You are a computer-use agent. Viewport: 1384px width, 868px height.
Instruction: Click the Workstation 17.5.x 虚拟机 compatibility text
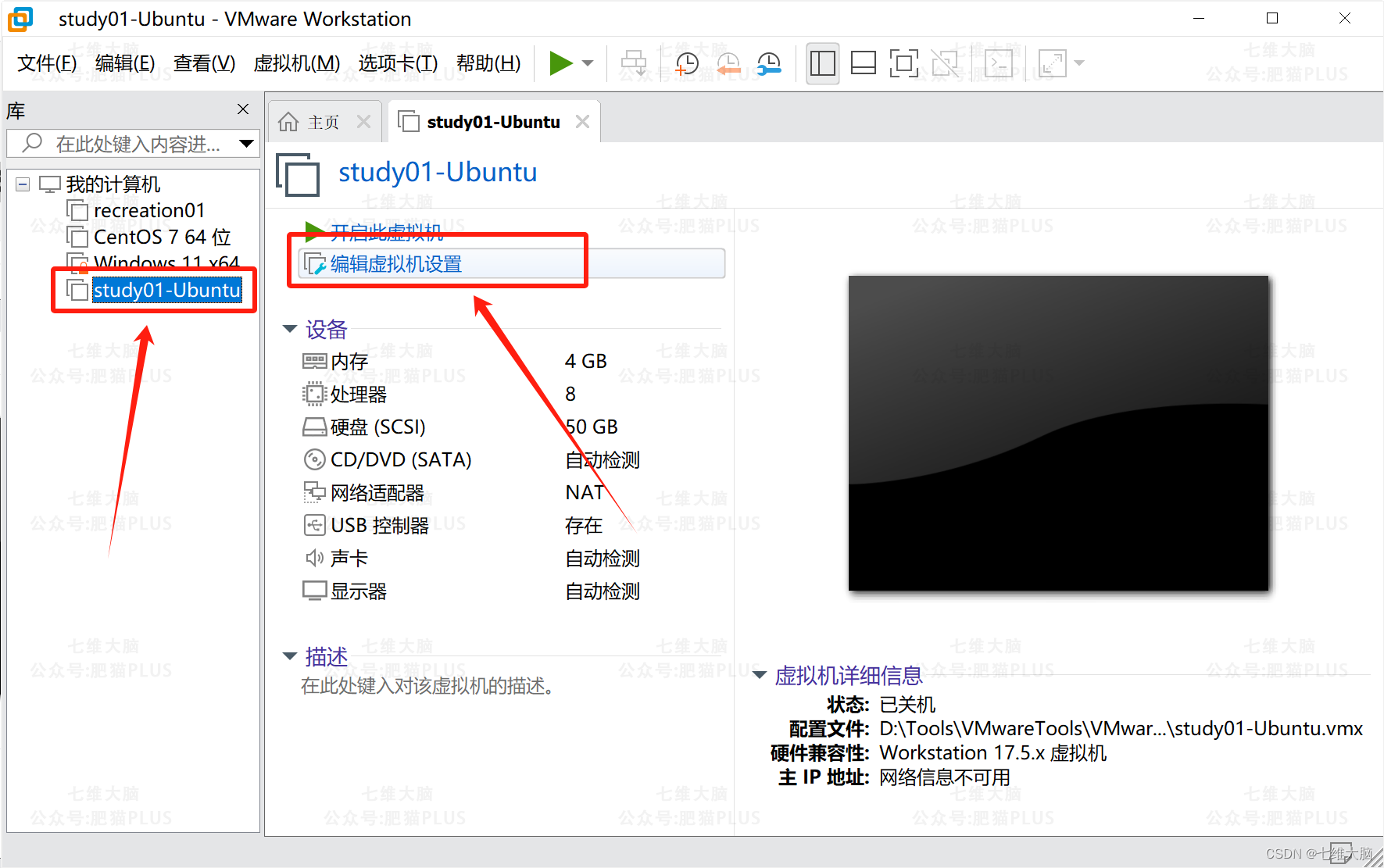[x=992, y=752]
